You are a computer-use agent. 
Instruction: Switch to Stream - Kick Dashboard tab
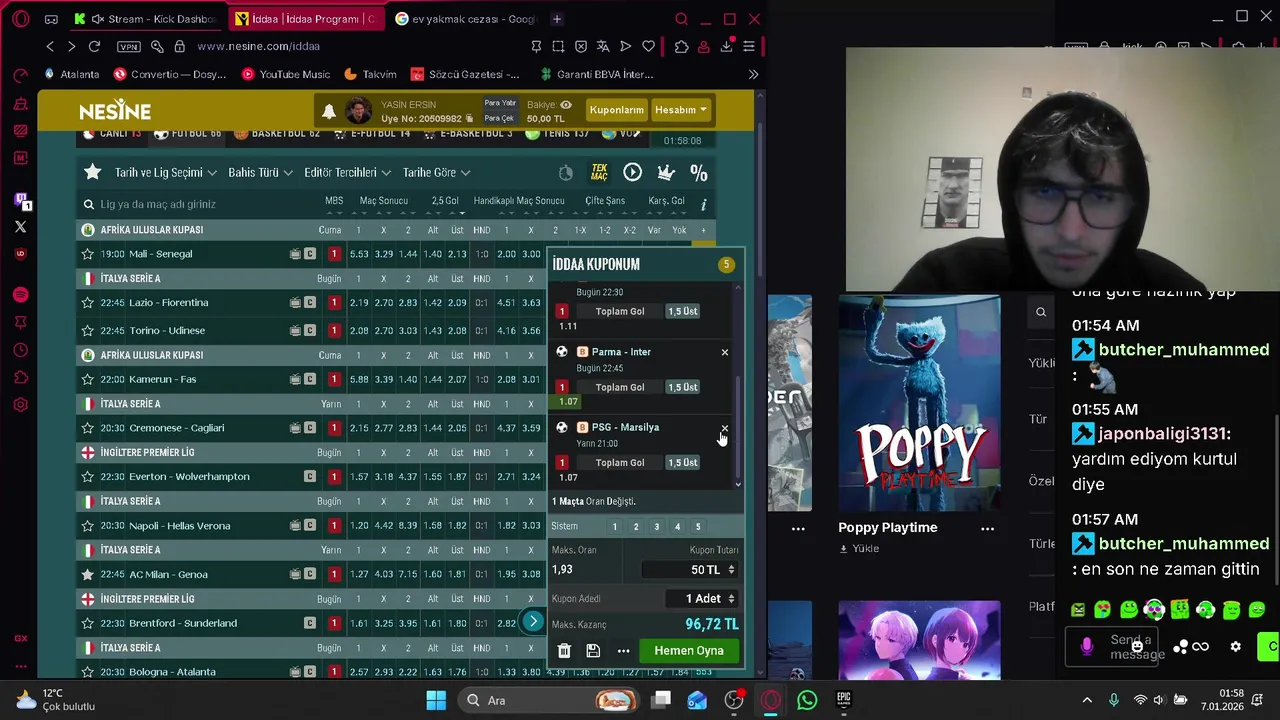tap(147, 19)
